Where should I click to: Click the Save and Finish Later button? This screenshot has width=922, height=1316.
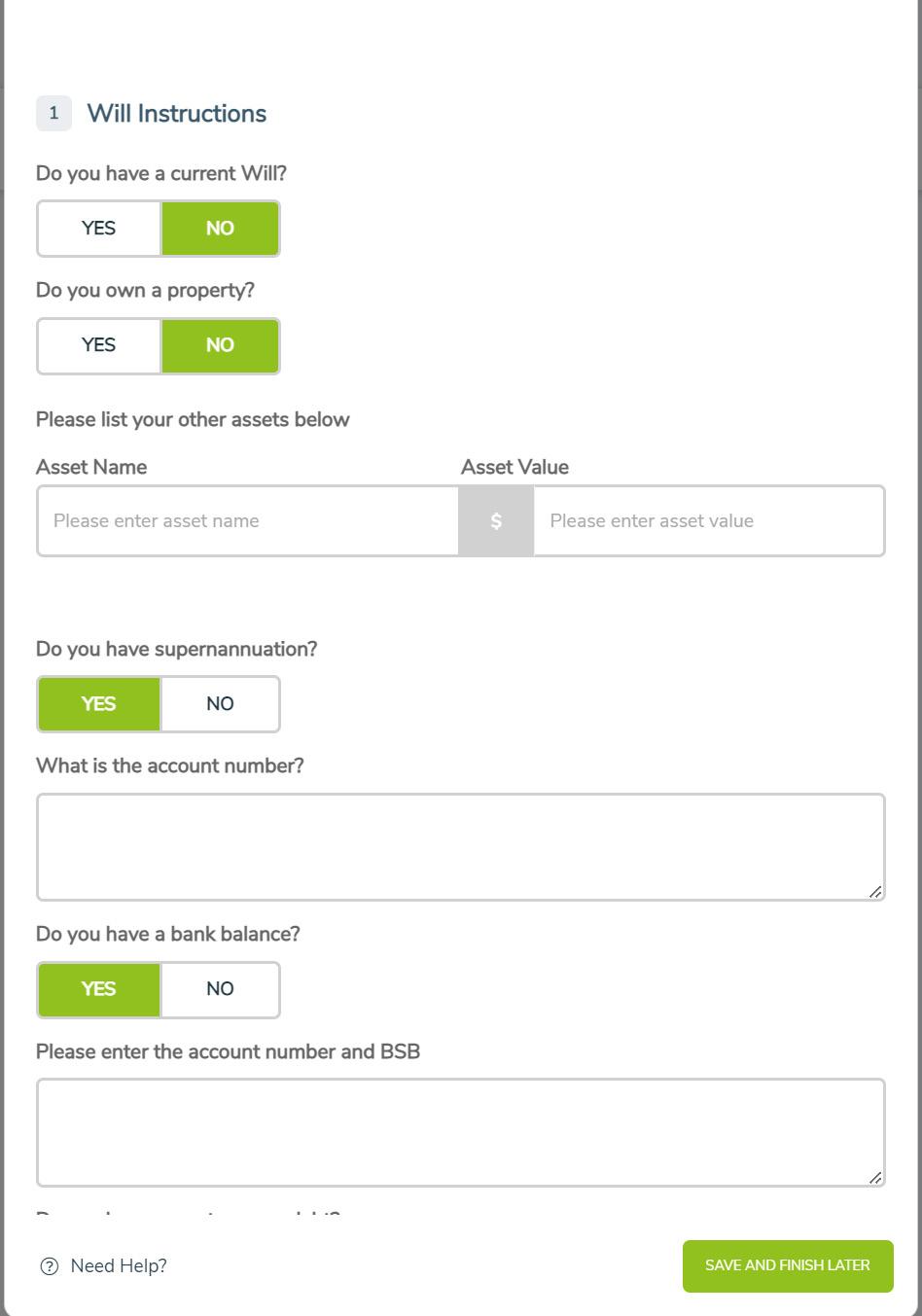[x=787, y=1265]
